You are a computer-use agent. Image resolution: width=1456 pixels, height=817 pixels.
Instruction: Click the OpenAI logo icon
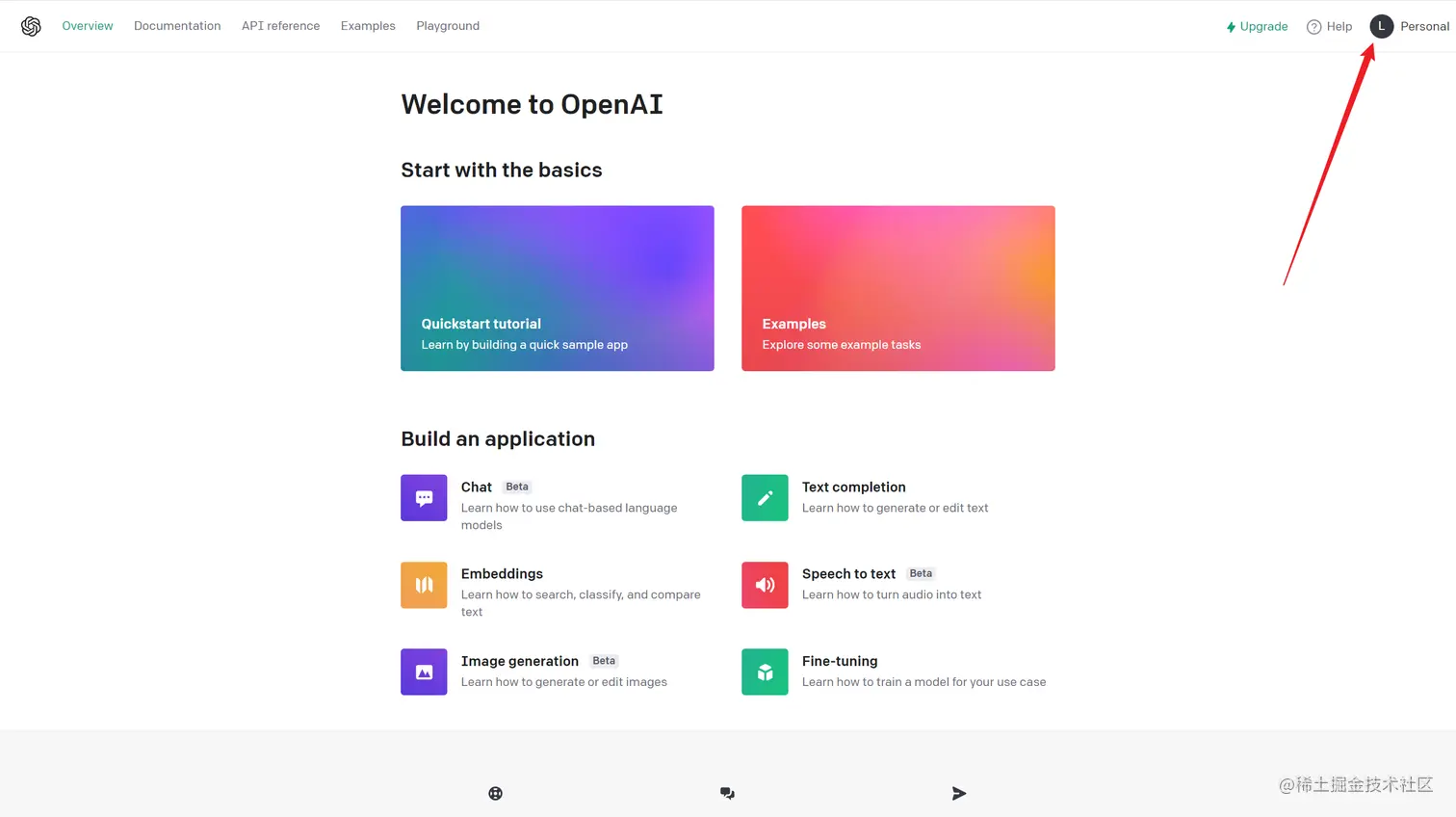coord(31,26)
